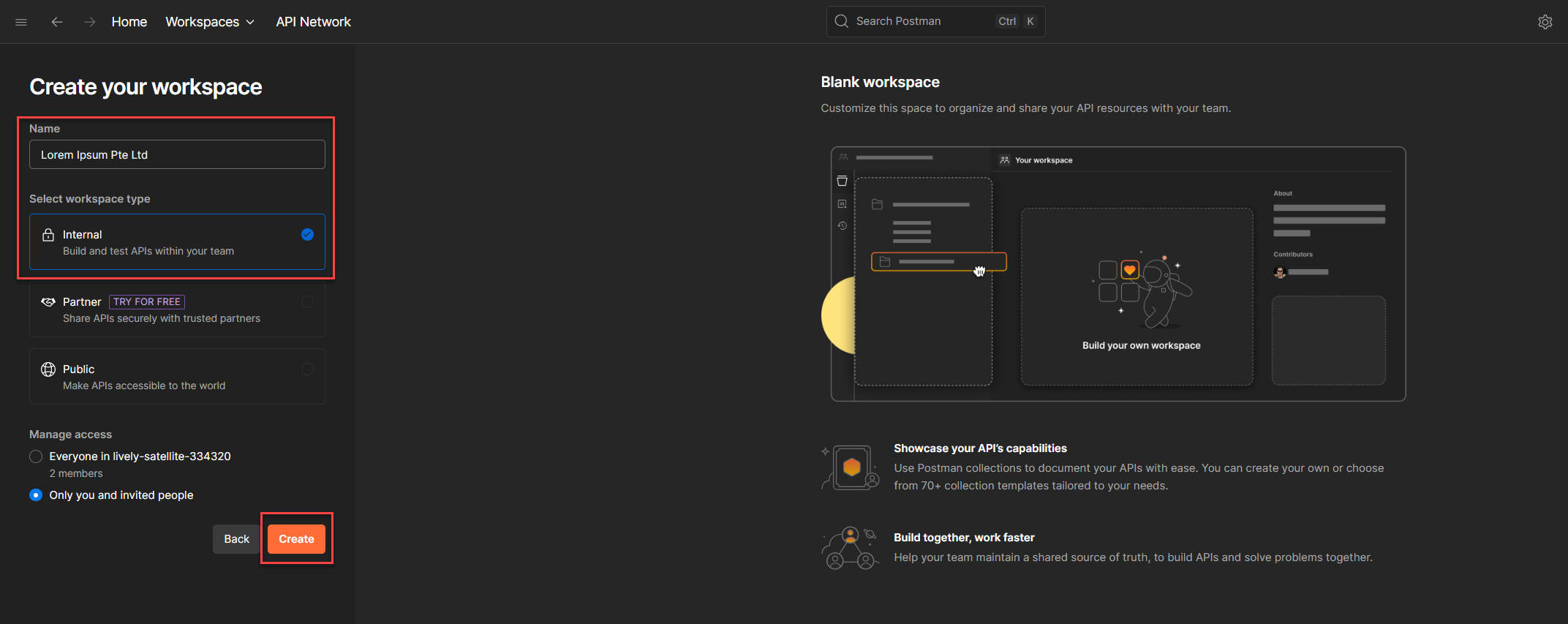Image resolution: width=1568 pixels, height=624 pixels.
Task: Click the globe icon beside Public
Action: coord(48,369)
